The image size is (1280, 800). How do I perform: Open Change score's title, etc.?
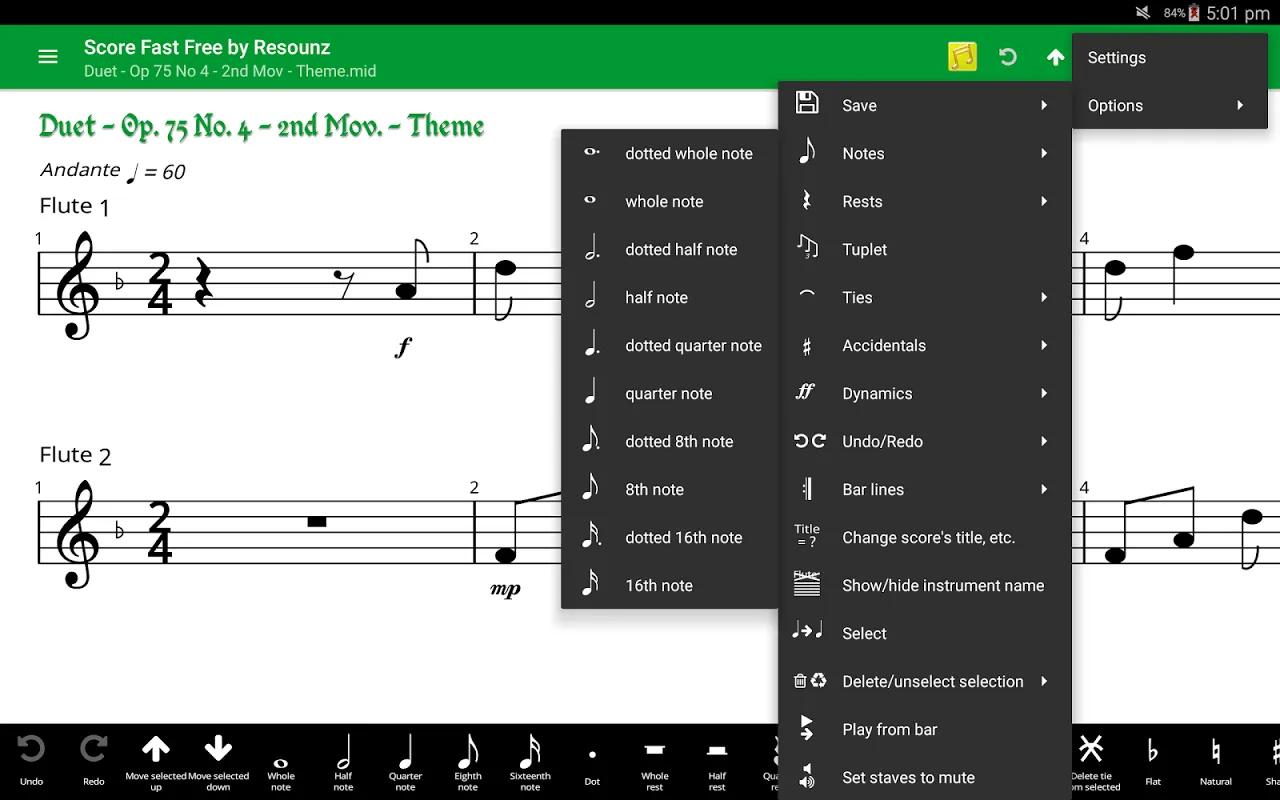[x=925, y=537]
